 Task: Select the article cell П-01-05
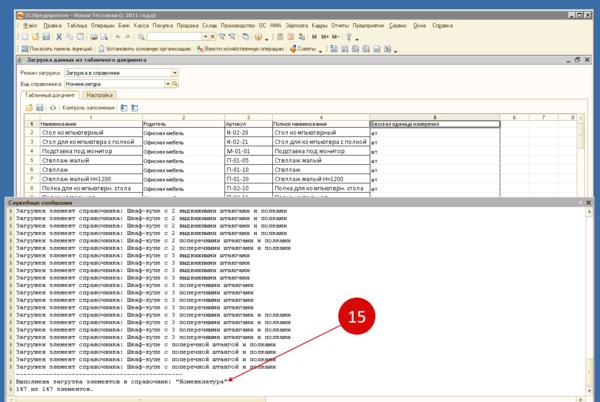[x=249, y=160]
